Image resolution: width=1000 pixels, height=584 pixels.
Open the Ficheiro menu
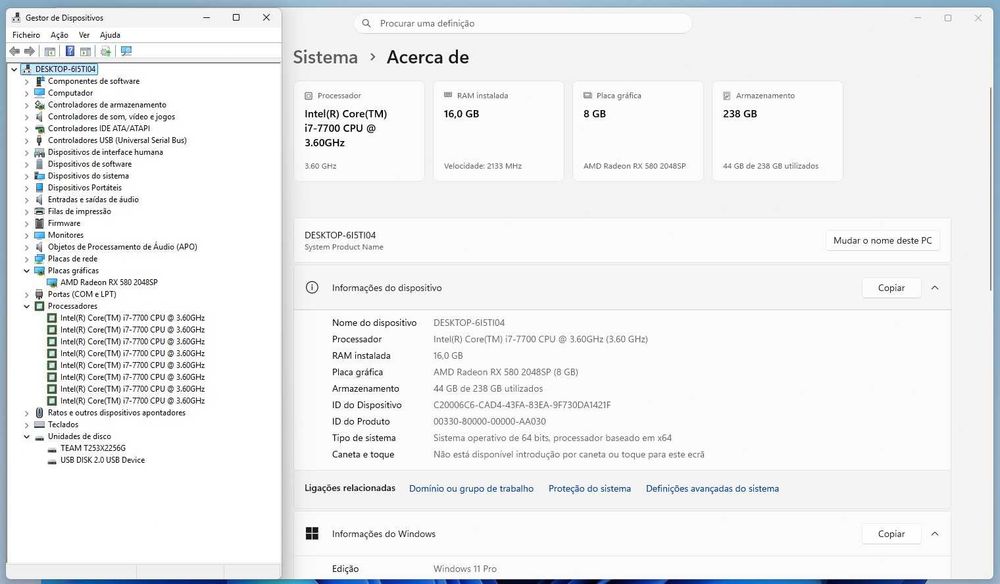coord(26,35)
